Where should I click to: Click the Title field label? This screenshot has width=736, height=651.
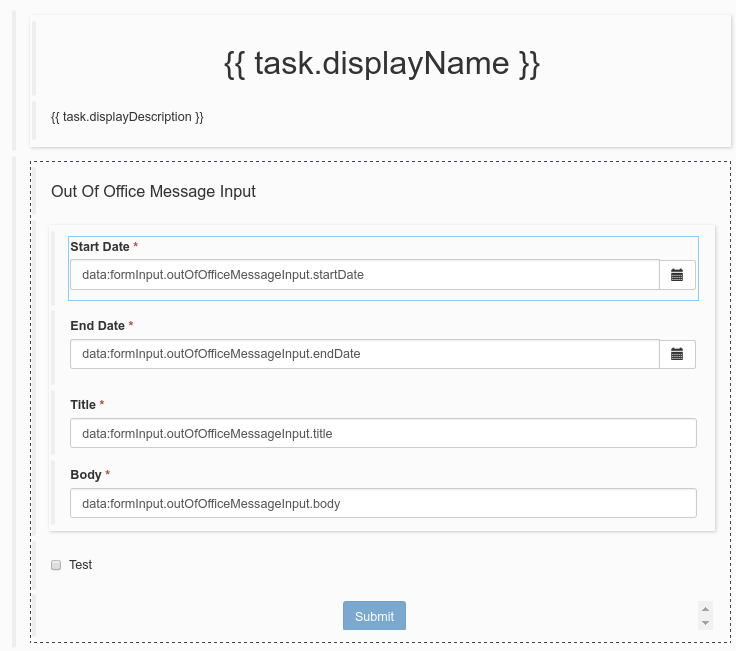(83, 405)
